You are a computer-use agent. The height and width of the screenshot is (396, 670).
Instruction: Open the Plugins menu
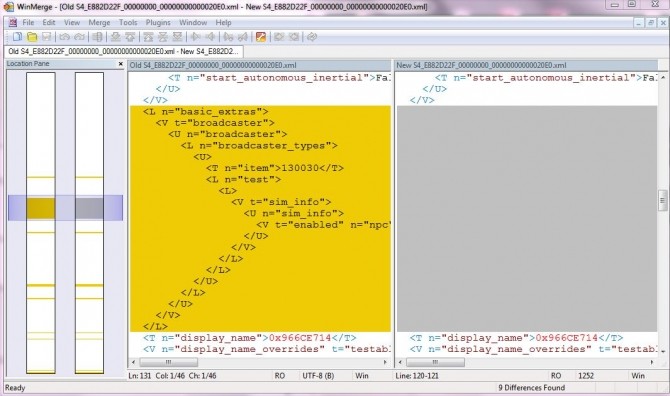tap(158, 22)
